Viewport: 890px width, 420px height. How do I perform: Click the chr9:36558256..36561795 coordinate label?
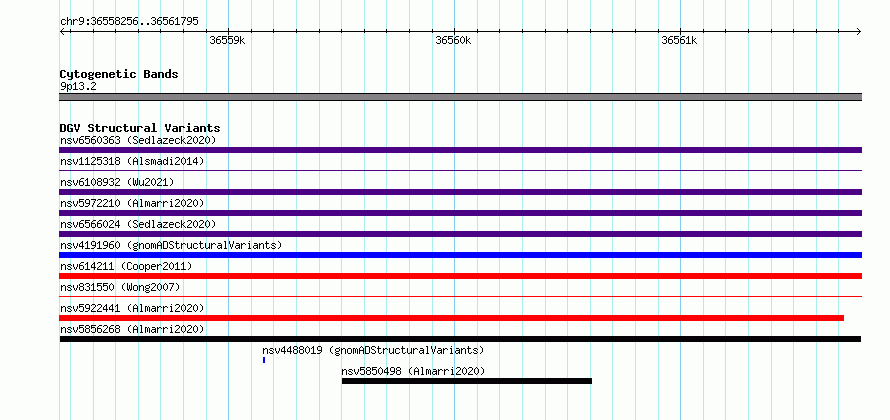[129, 22]
